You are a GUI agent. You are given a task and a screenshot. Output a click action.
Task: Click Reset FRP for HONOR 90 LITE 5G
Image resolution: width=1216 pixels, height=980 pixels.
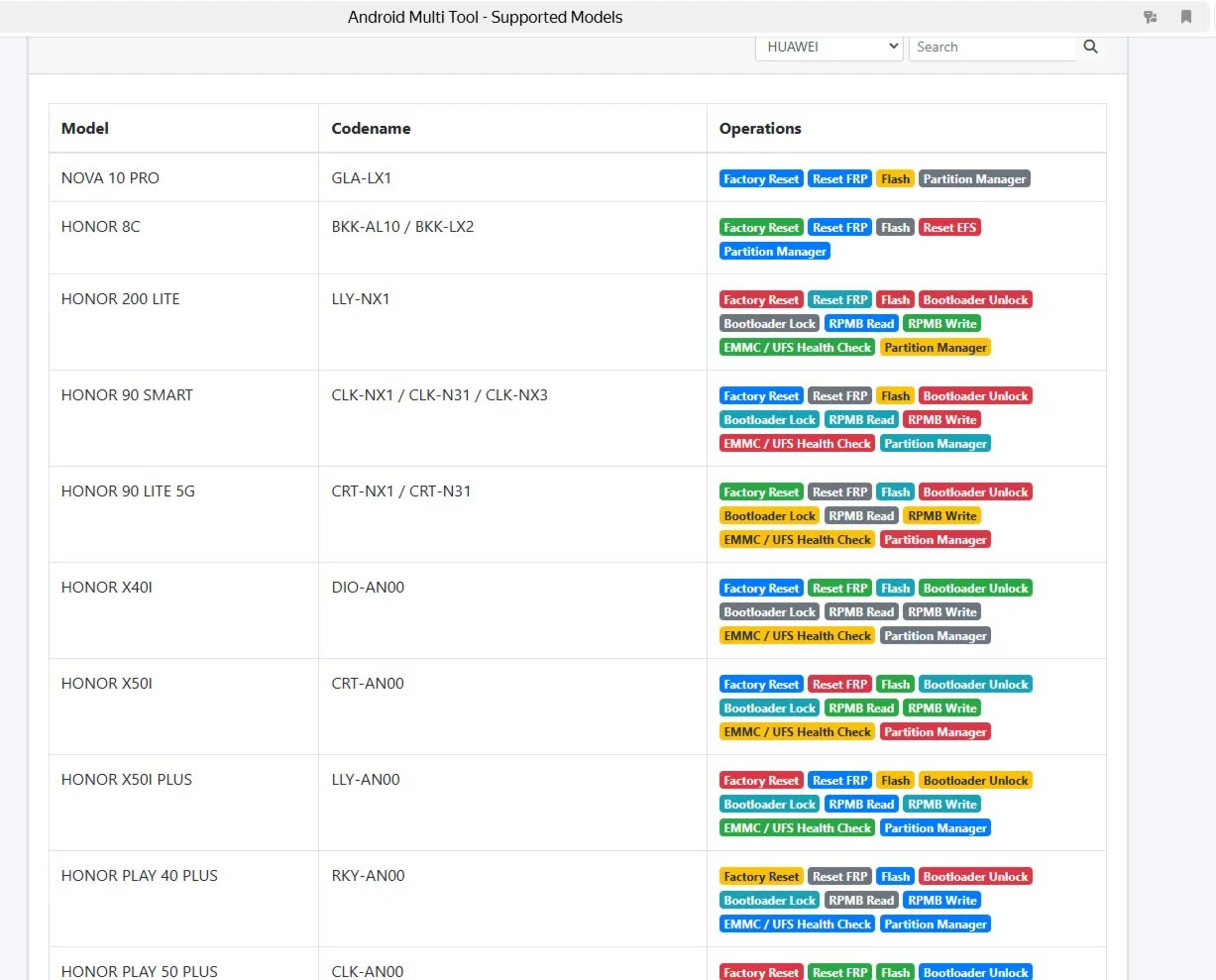coord(840,492)
